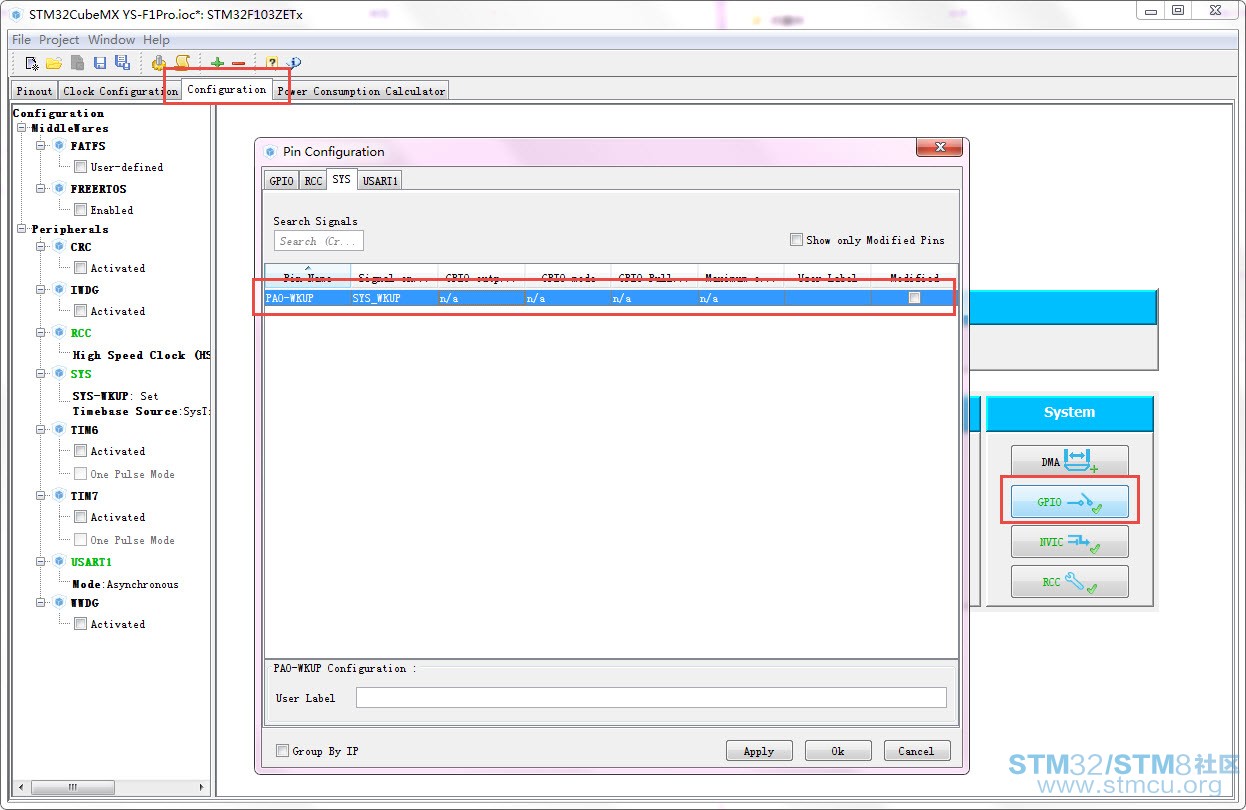Click the New Project toolbar icon
Screen dimensions: 1246x810
32,63
